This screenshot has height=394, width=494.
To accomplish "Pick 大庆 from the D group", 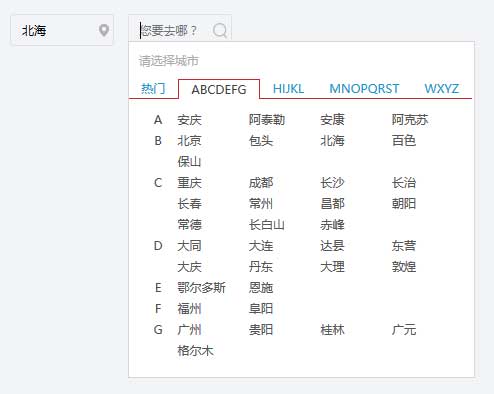I will [189, 267].
